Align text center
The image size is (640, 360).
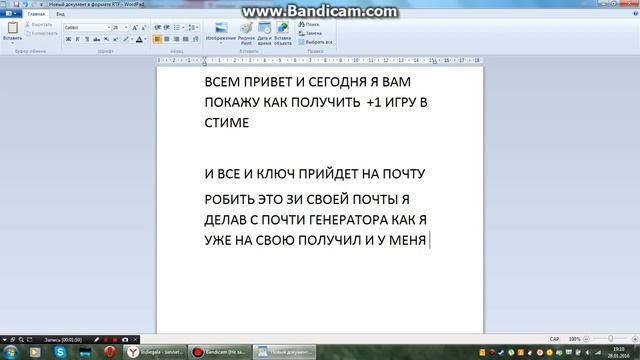[167, 39]
